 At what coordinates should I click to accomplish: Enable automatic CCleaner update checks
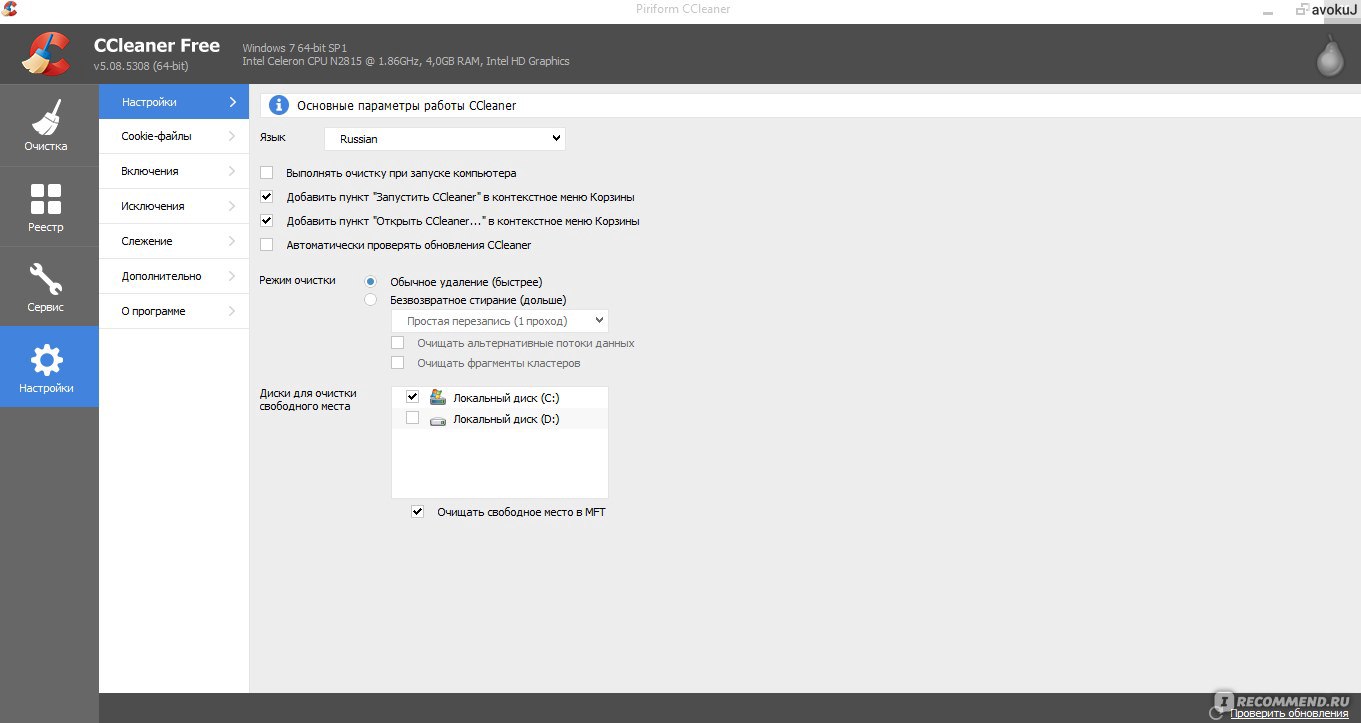click(x=266, y=245)
